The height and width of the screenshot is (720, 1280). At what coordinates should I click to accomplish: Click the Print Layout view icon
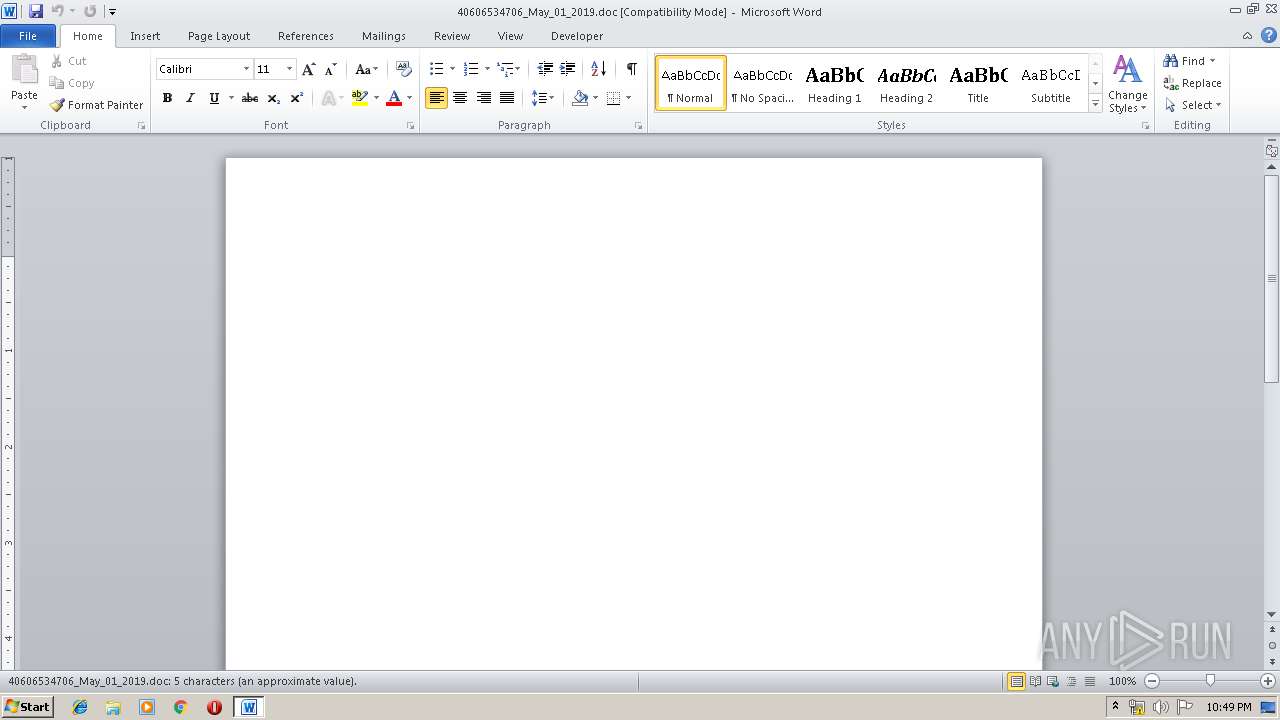pyautogui.click(x=1017, y=681)
